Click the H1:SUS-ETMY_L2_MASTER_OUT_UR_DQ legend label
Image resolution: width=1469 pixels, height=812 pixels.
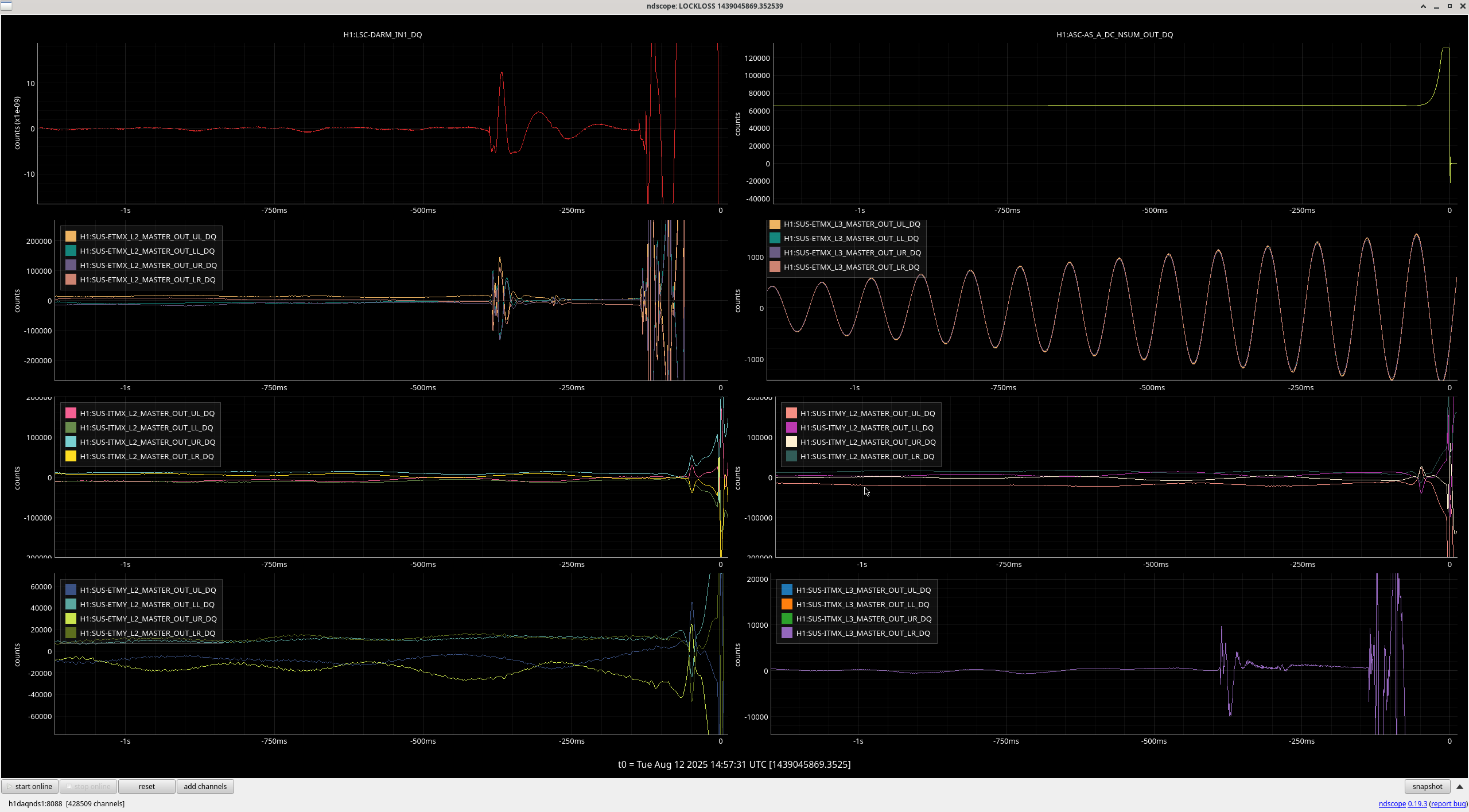(148, 619)
